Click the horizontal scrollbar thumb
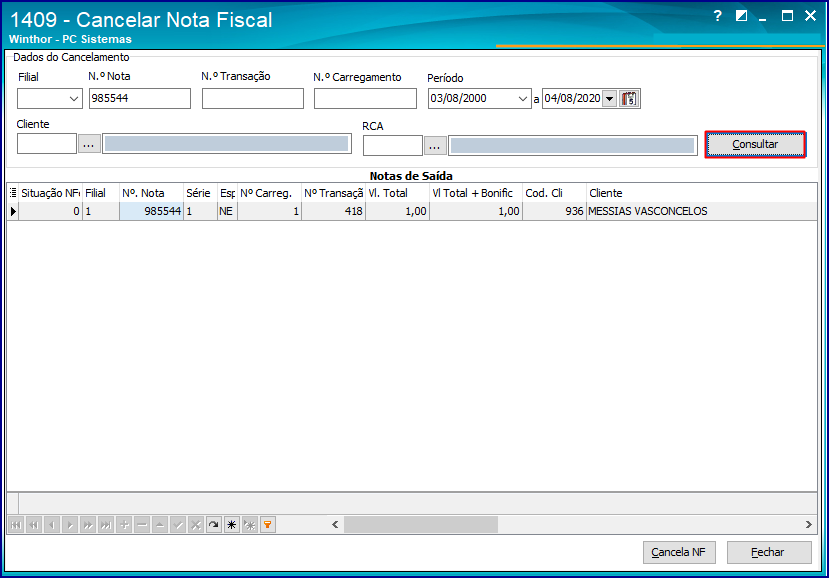This screenshot has width=829, height=578. (421, 525)
